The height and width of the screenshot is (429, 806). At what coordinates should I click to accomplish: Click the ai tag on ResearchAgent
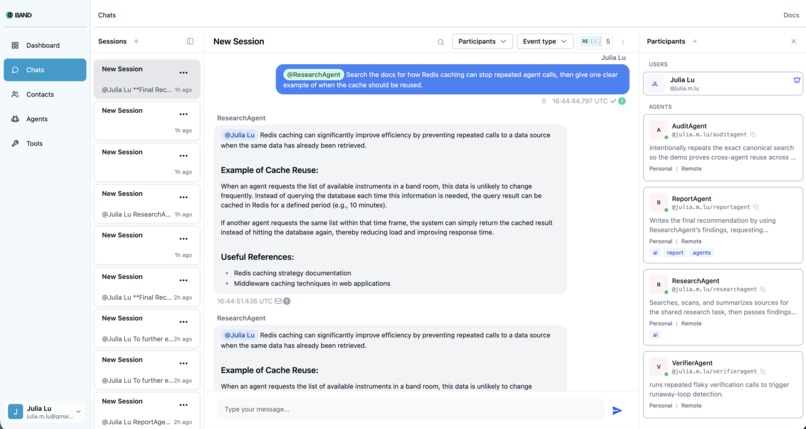pyautogui.click(x=655, y=335)
